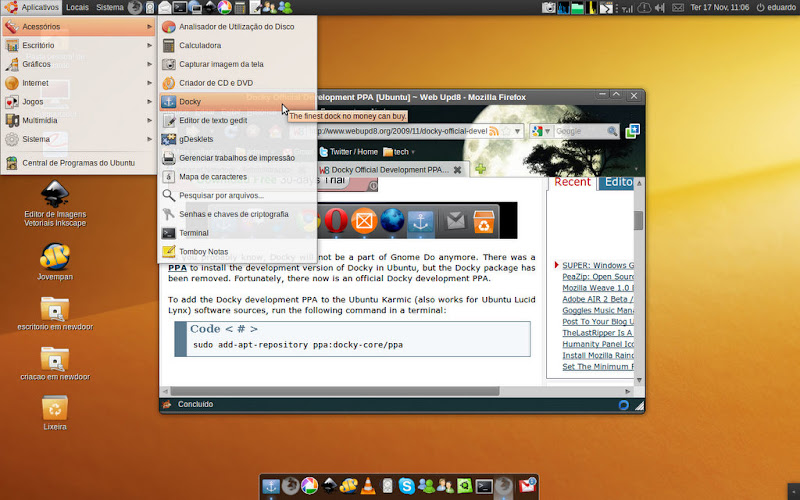
Task: Click the search magnifier button in Firefox
Action: tap(612, 131)
